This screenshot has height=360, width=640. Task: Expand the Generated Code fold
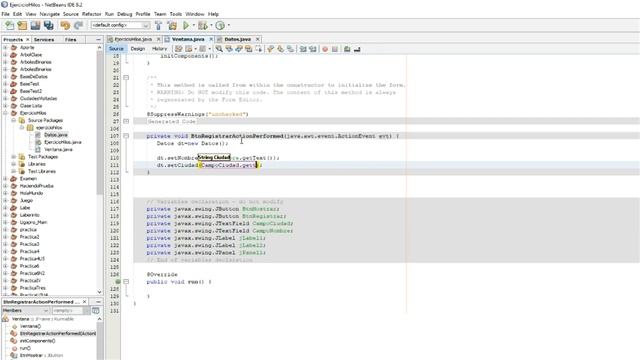(x=126, y=121)
